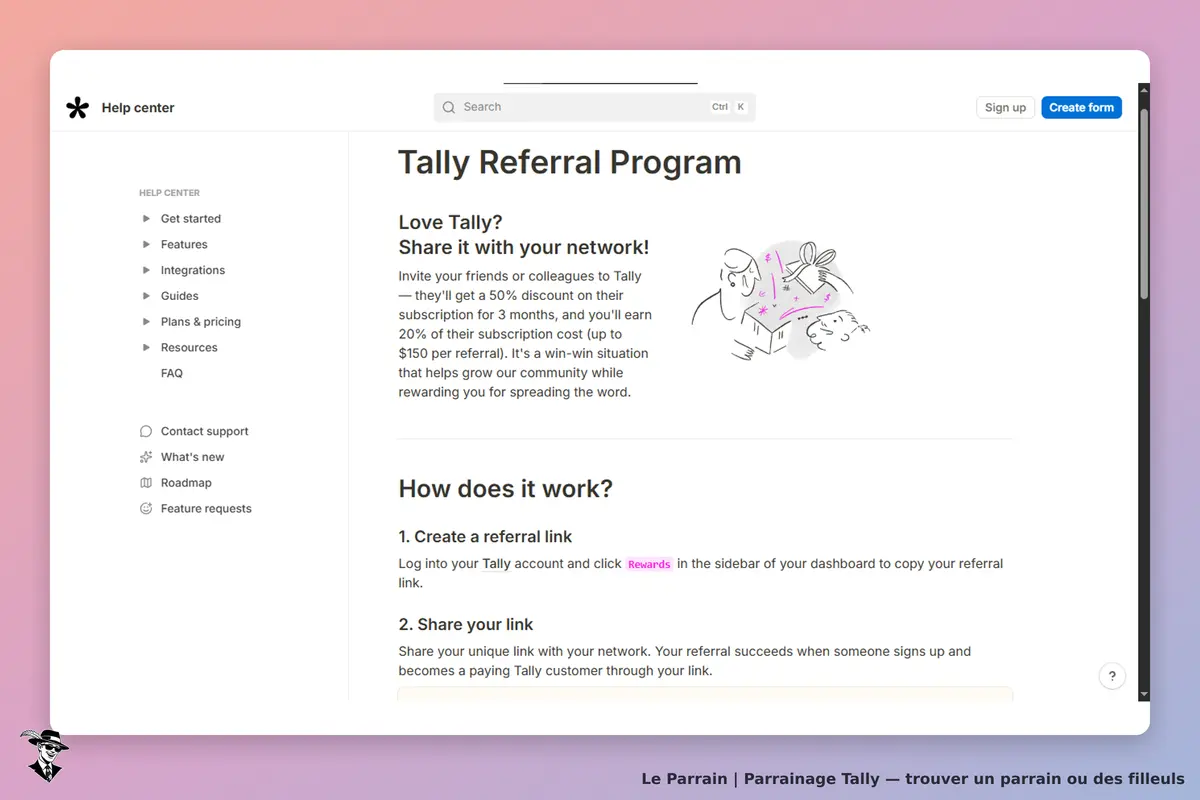Open the Feature requests link
The image size is (1200, 800).
(x=206, y=509)
